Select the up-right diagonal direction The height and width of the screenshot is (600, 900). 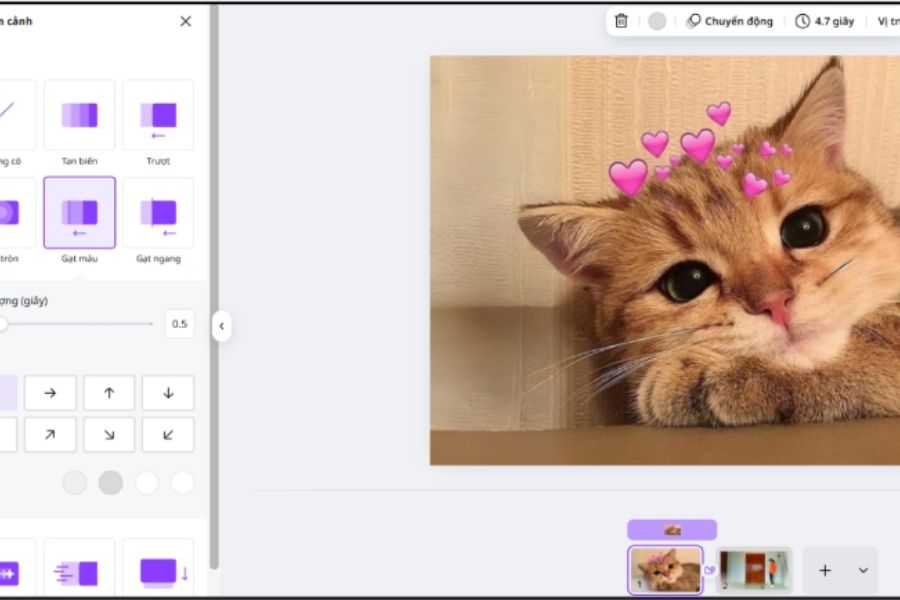pyautogui.click(x=50, y=434)
